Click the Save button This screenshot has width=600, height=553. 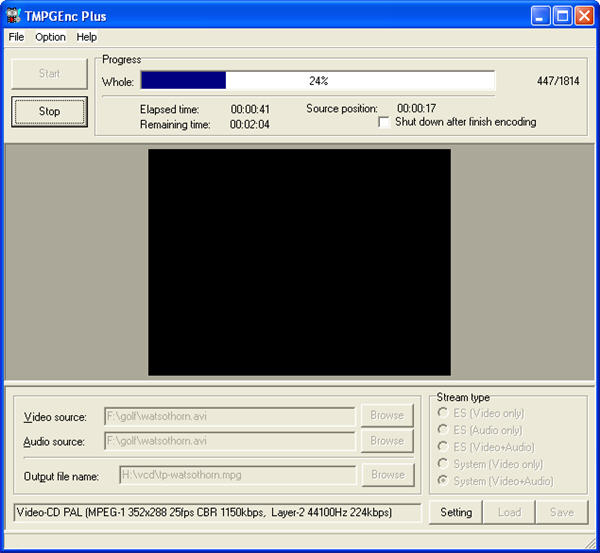(x=562, y=512)
